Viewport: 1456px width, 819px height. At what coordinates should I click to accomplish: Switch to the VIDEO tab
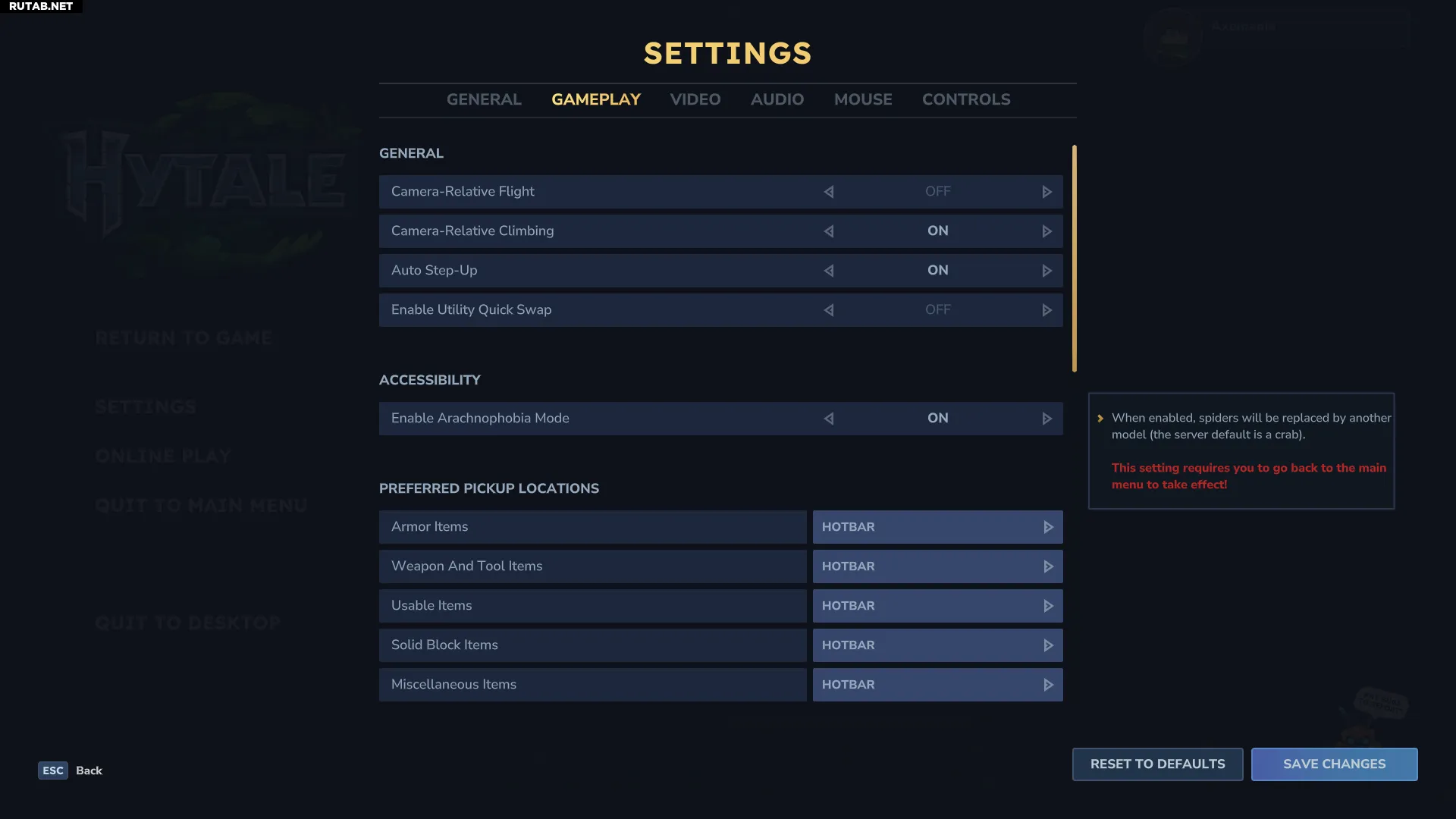(695, 99)
